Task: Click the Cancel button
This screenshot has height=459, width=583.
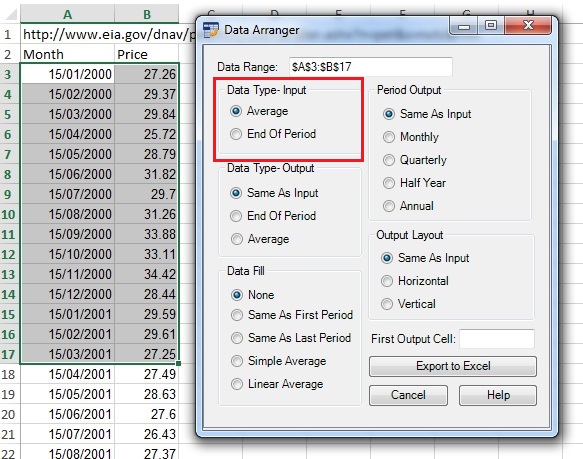Action: 408,395
